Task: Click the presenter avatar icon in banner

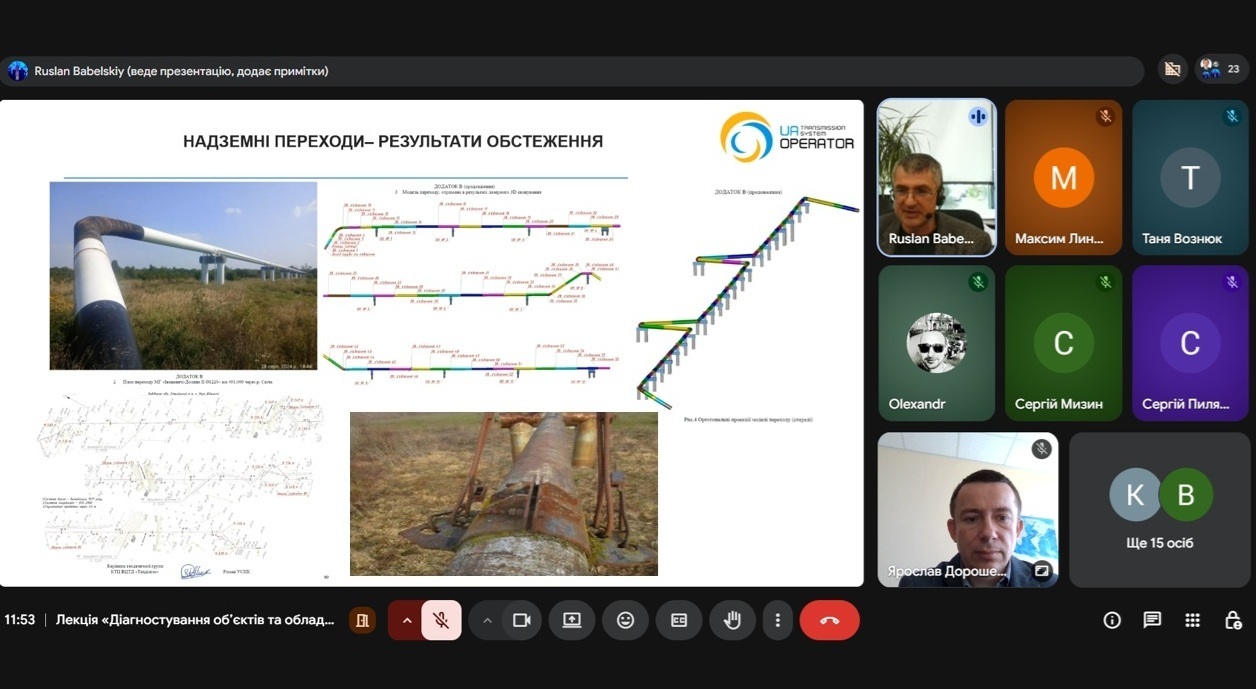Action: (17, 71)
